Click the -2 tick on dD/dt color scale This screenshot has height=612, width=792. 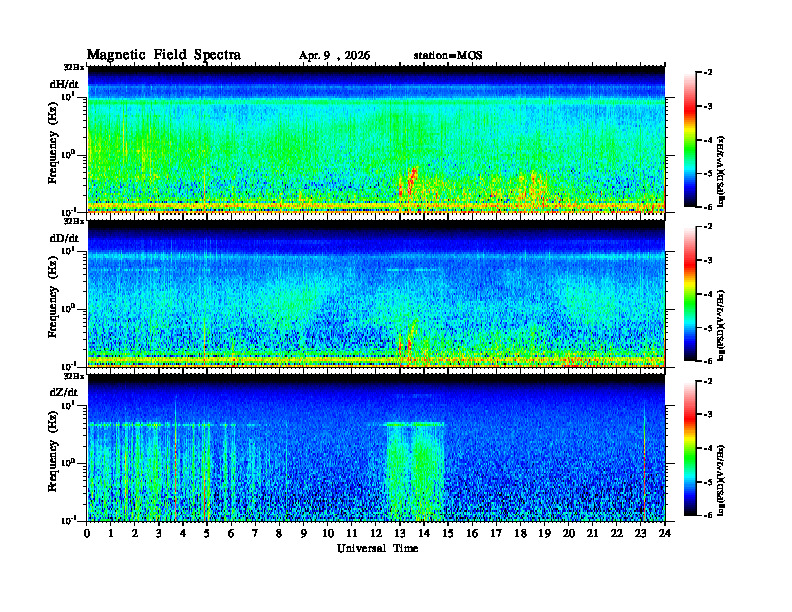point(708,227)
